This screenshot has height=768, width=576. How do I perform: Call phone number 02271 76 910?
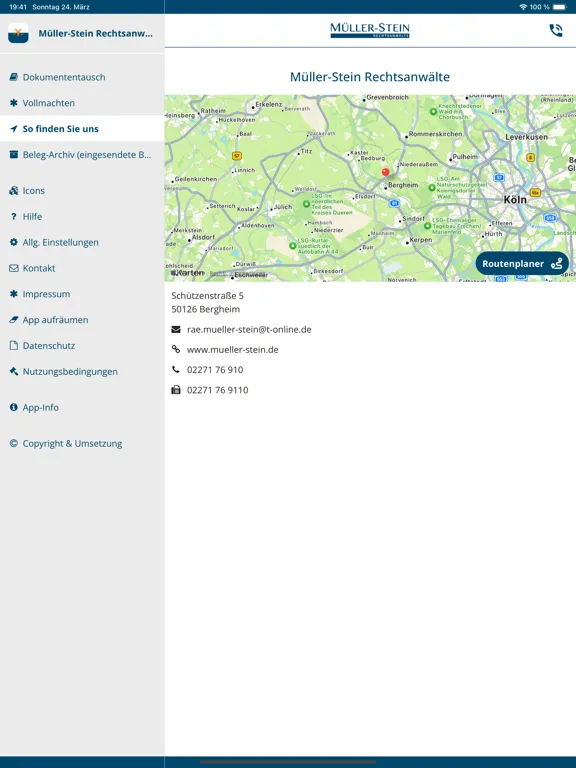(215, 370)
